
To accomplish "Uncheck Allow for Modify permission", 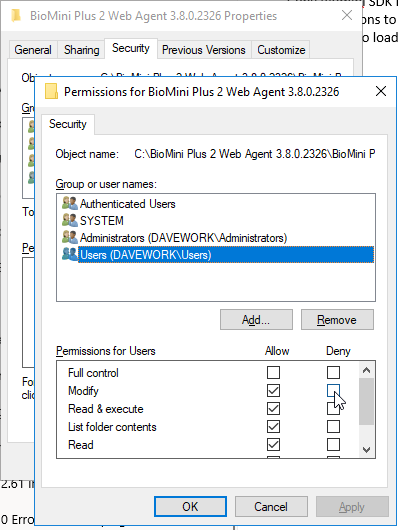I will tap(273, 391).
